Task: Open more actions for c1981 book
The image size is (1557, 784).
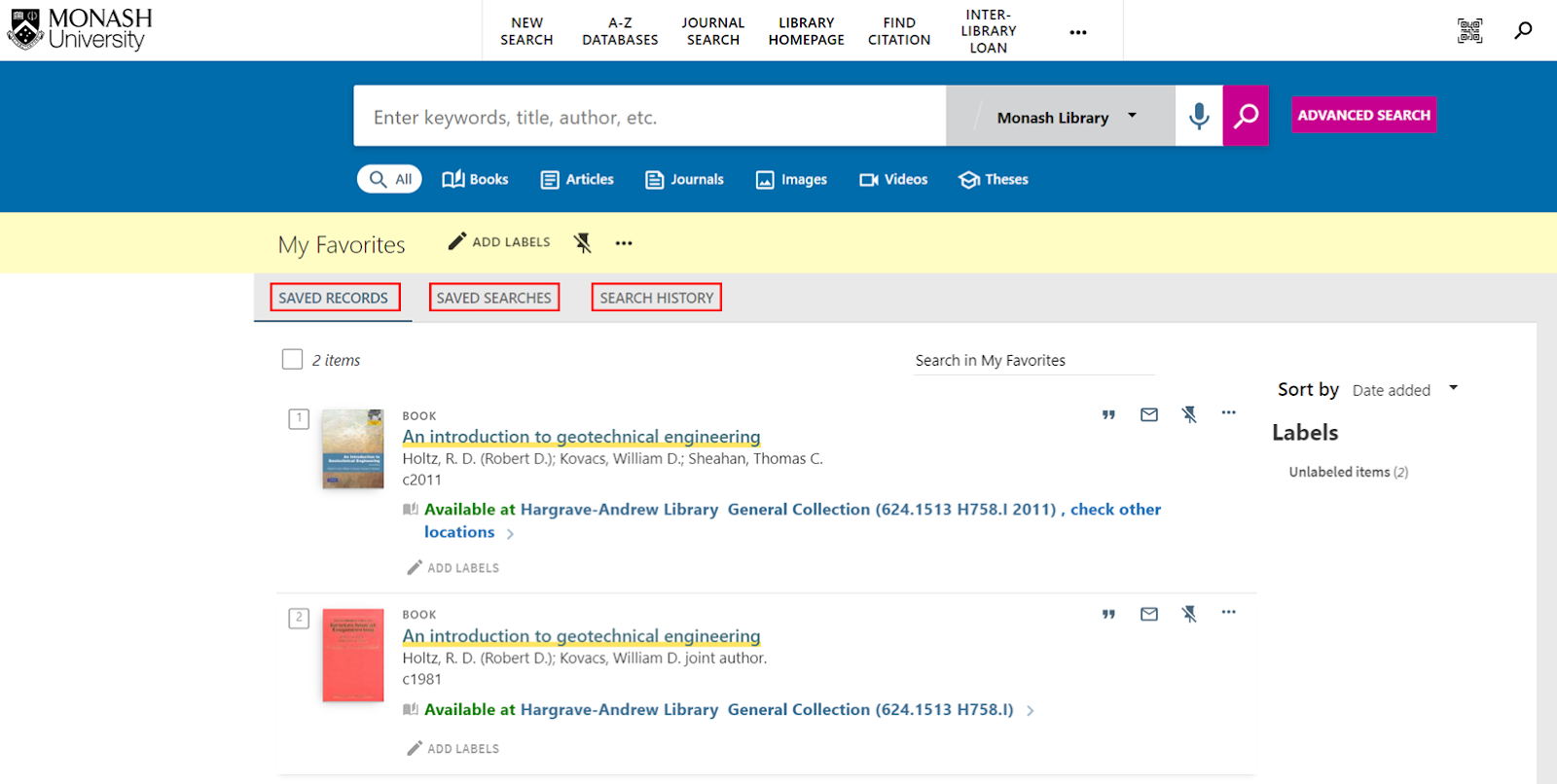Action: 1229,612
